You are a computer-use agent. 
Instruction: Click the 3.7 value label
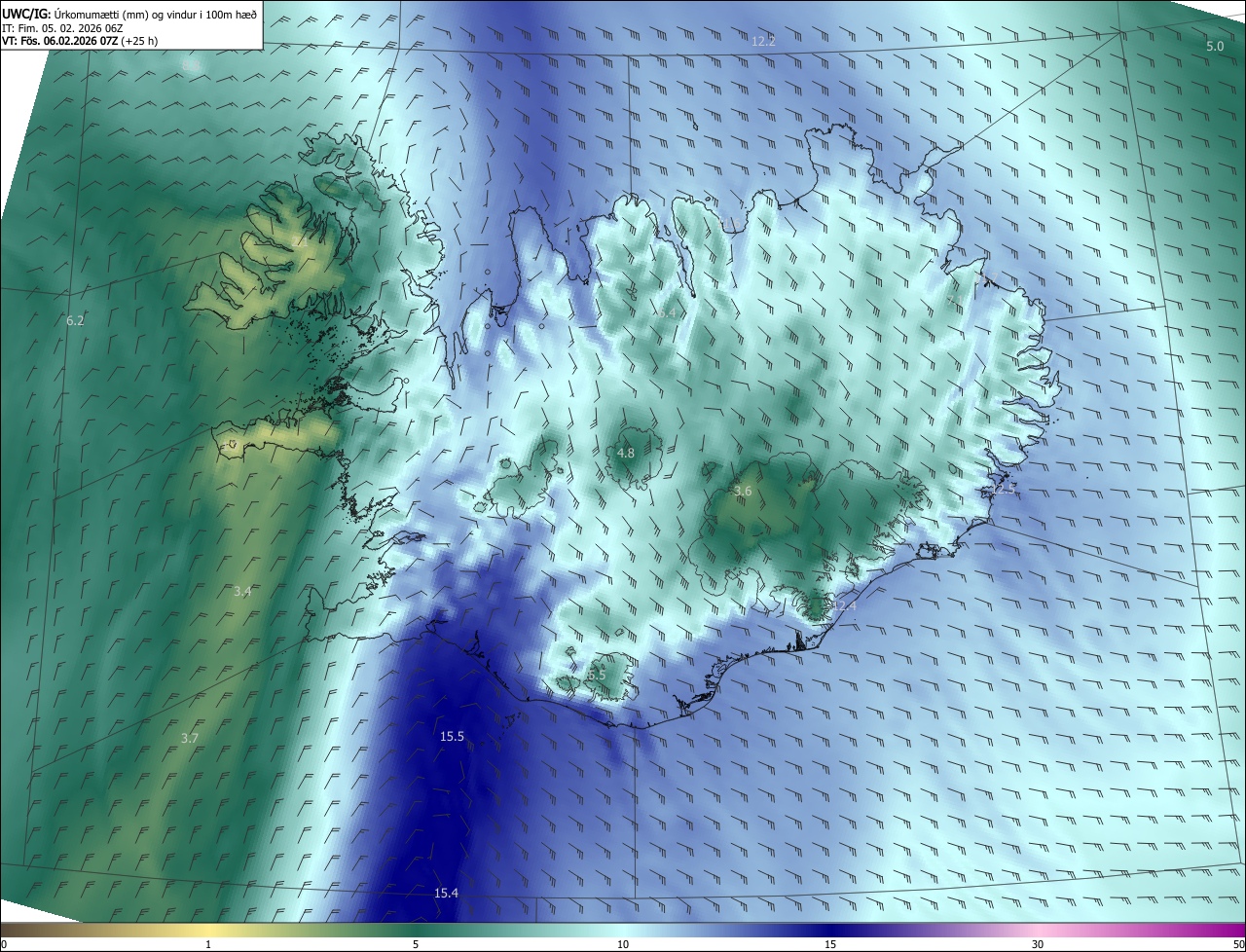point(190,738)
